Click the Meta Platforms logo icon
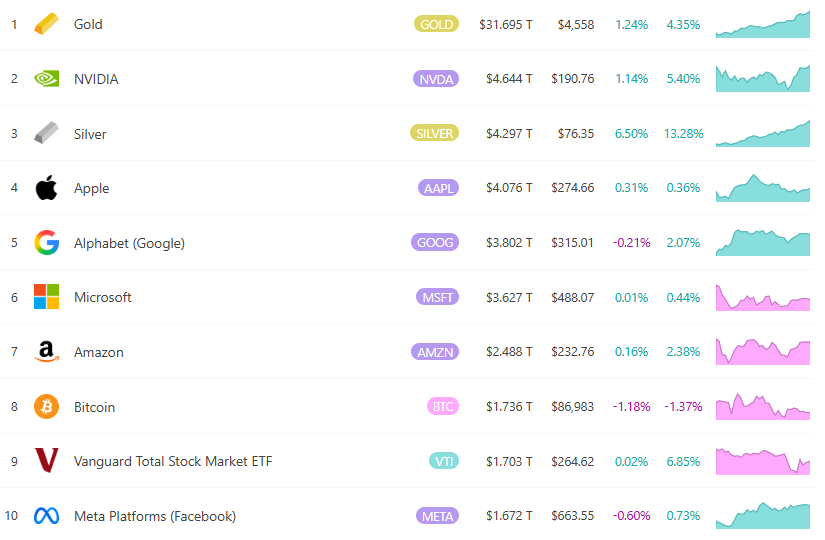Screen dimensions: 825x540 point(46,516)
